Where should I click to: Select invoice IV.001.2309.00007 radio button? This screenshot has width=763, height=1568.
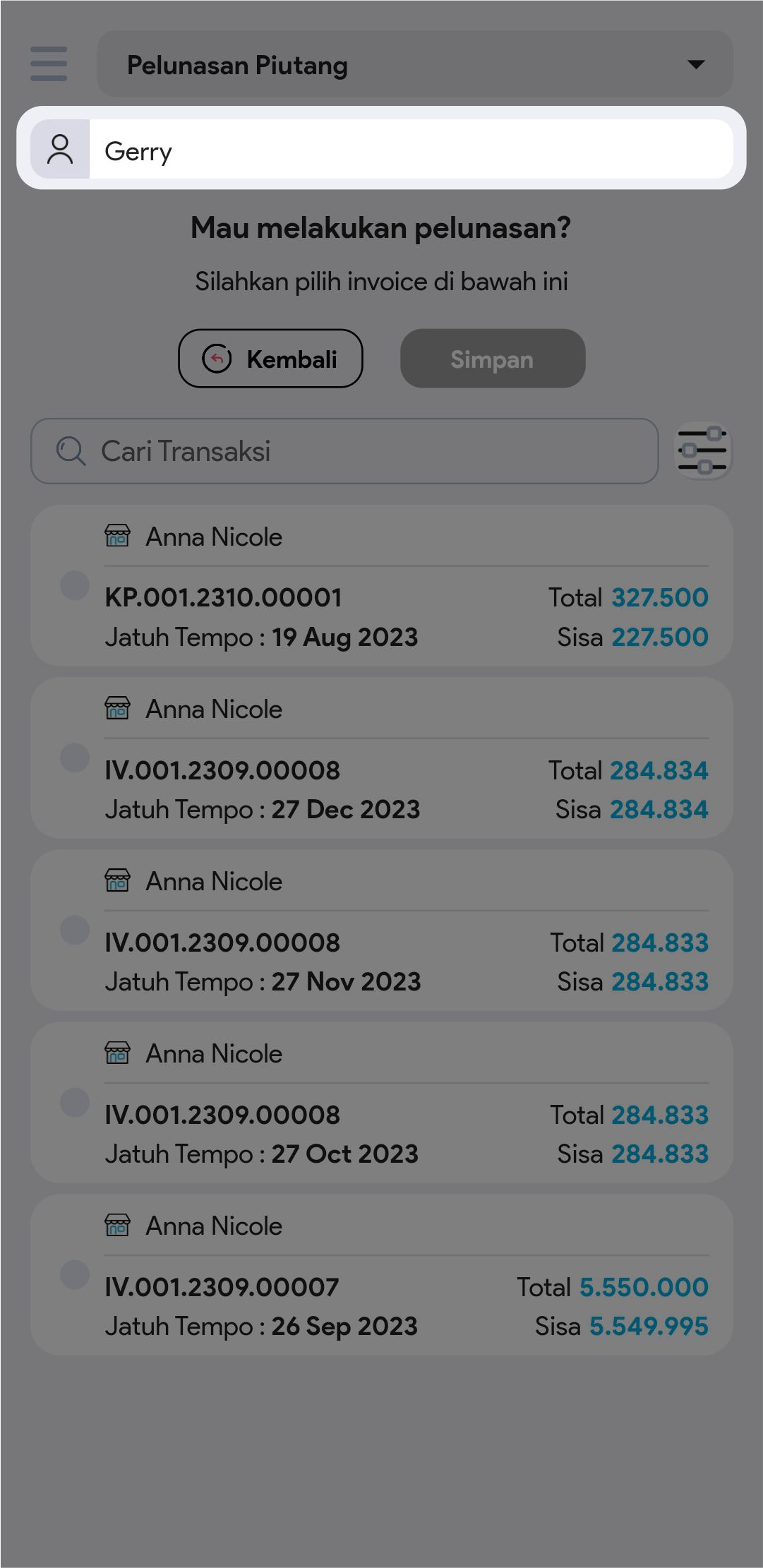click(74, 1274)
